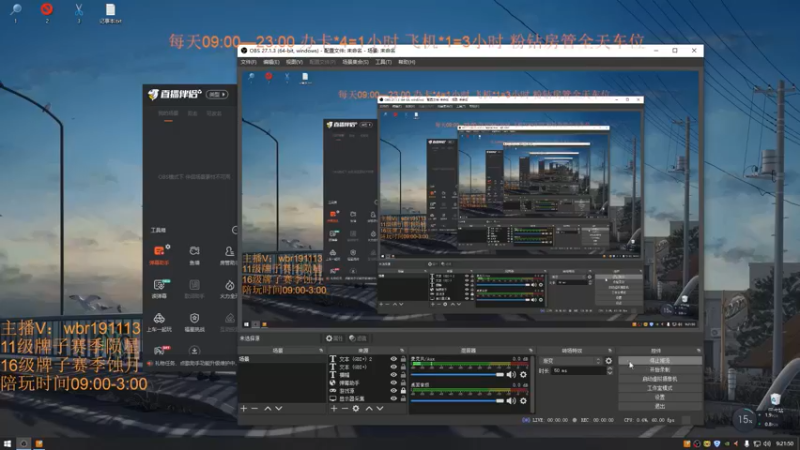
Task: Pop out the 来源 dock header icon
Action: (x=402, y=351)
